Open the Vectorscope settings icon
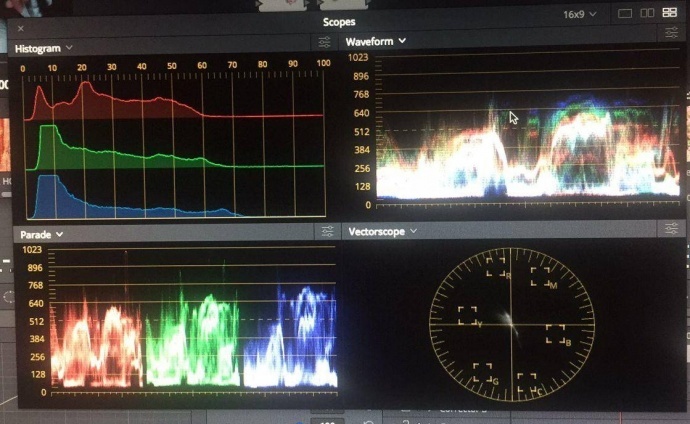This screenshot has width=690, height=424. pos(665,232)
